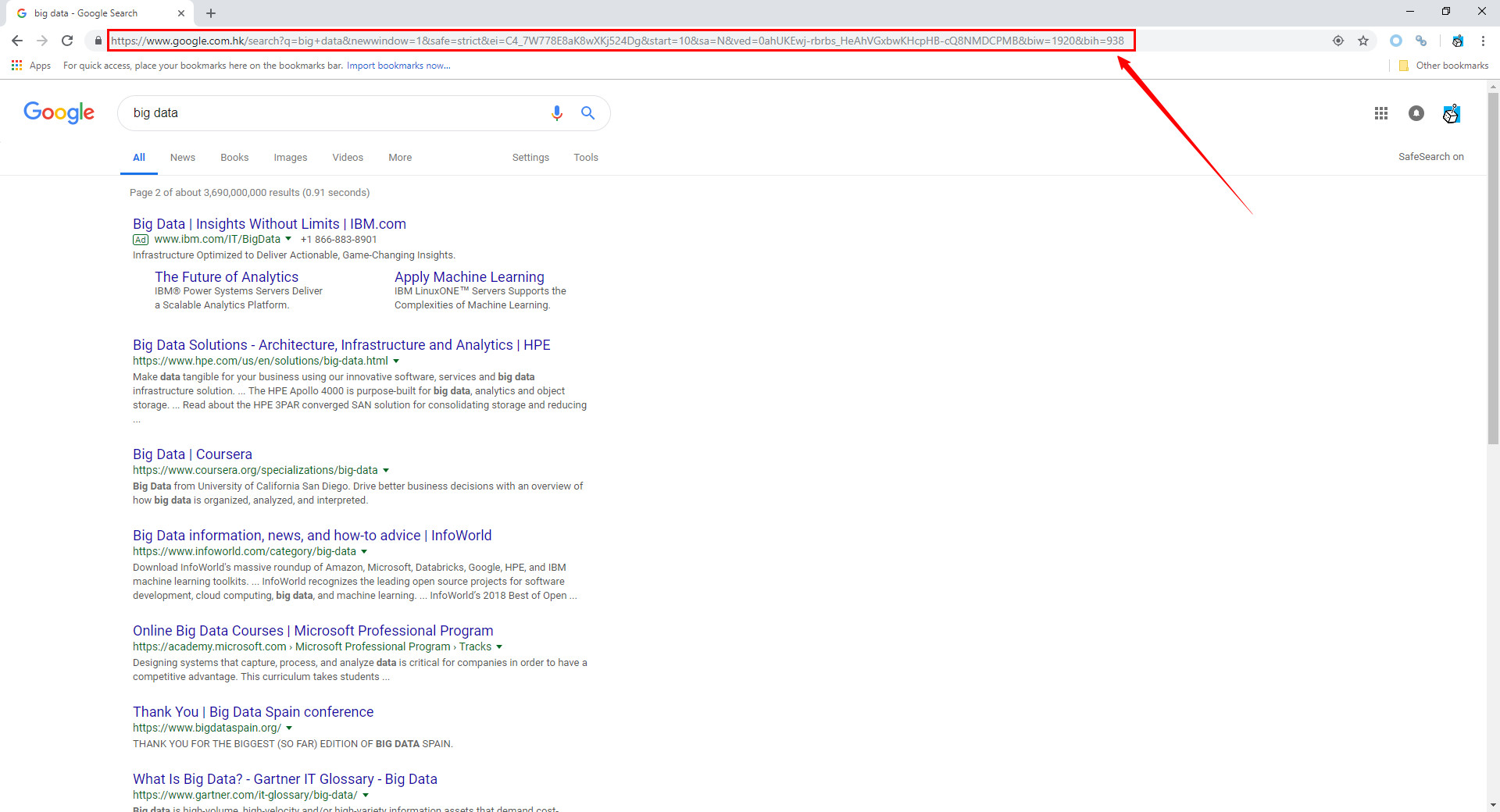This screenshot has width=1500, height=812.
Task: Go to Google homepage via logo
Action: [59, 113]
